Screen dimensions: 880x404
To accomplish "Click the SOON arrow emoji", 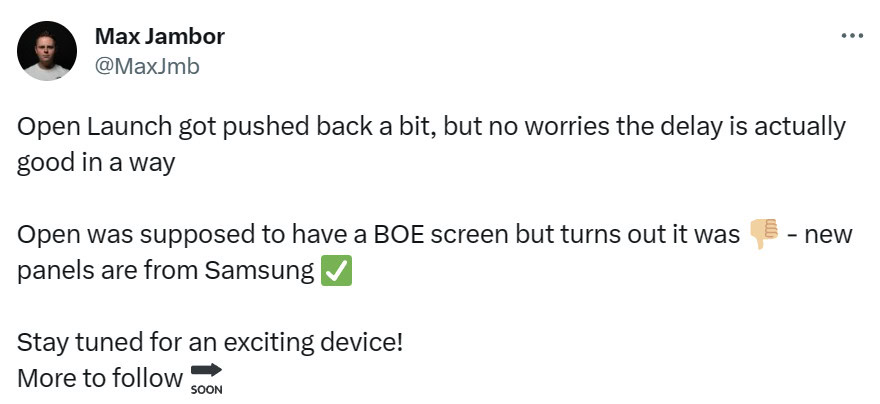I will (205, 379).
